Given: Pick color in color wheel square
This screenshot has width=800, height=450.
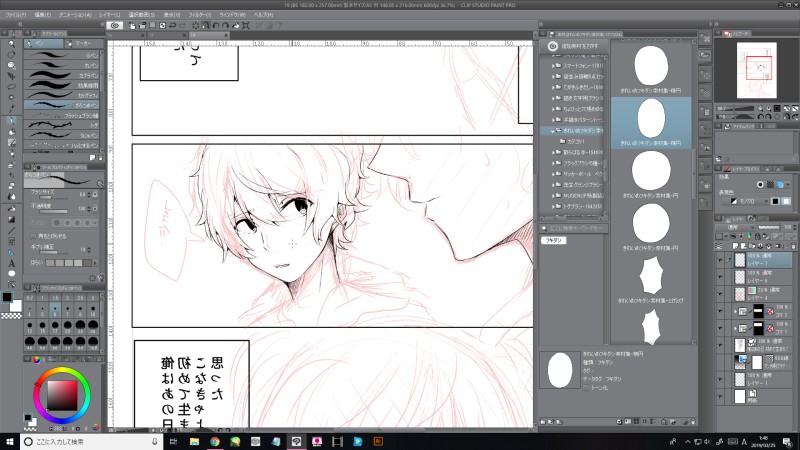Looking at the screenshot, I should coord(62,395).
